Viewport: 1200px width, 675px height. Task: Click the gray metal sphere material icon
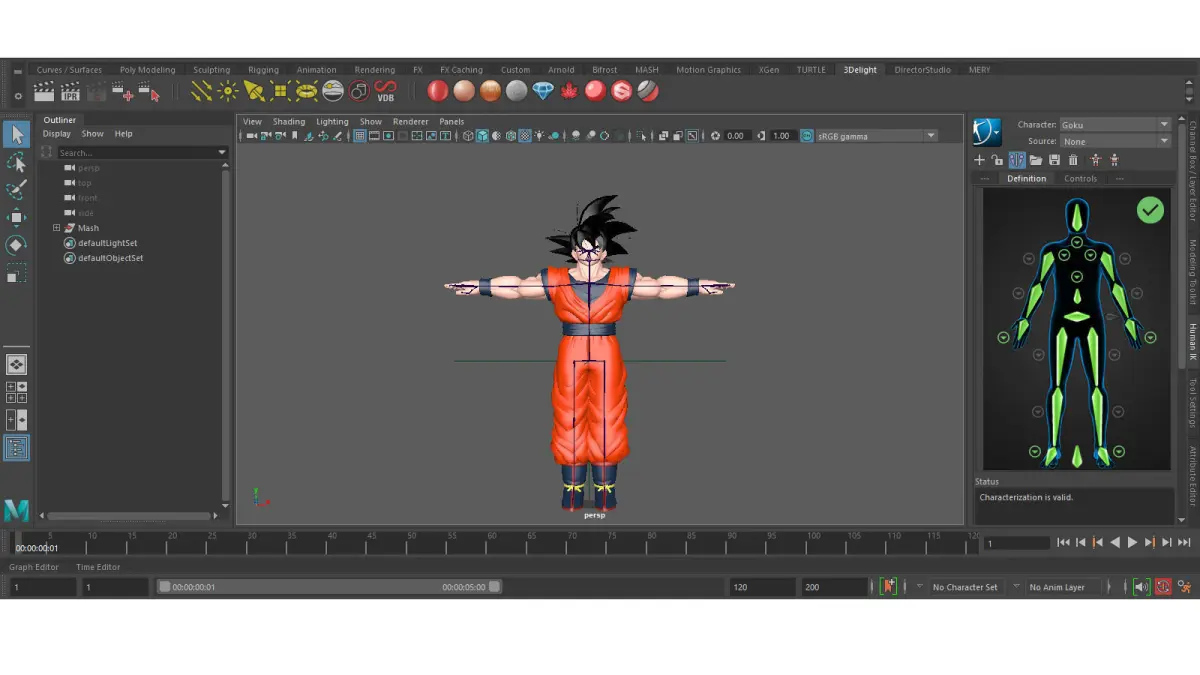(516, 92)
